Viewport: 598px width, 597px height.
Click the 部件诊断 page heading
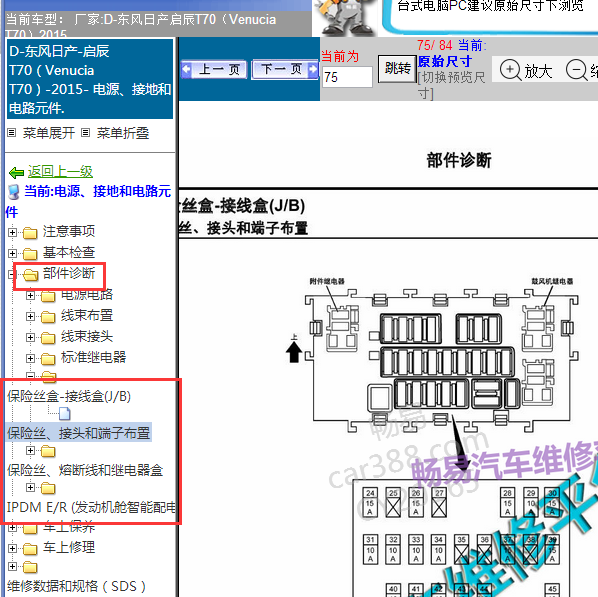click(459, 160)
